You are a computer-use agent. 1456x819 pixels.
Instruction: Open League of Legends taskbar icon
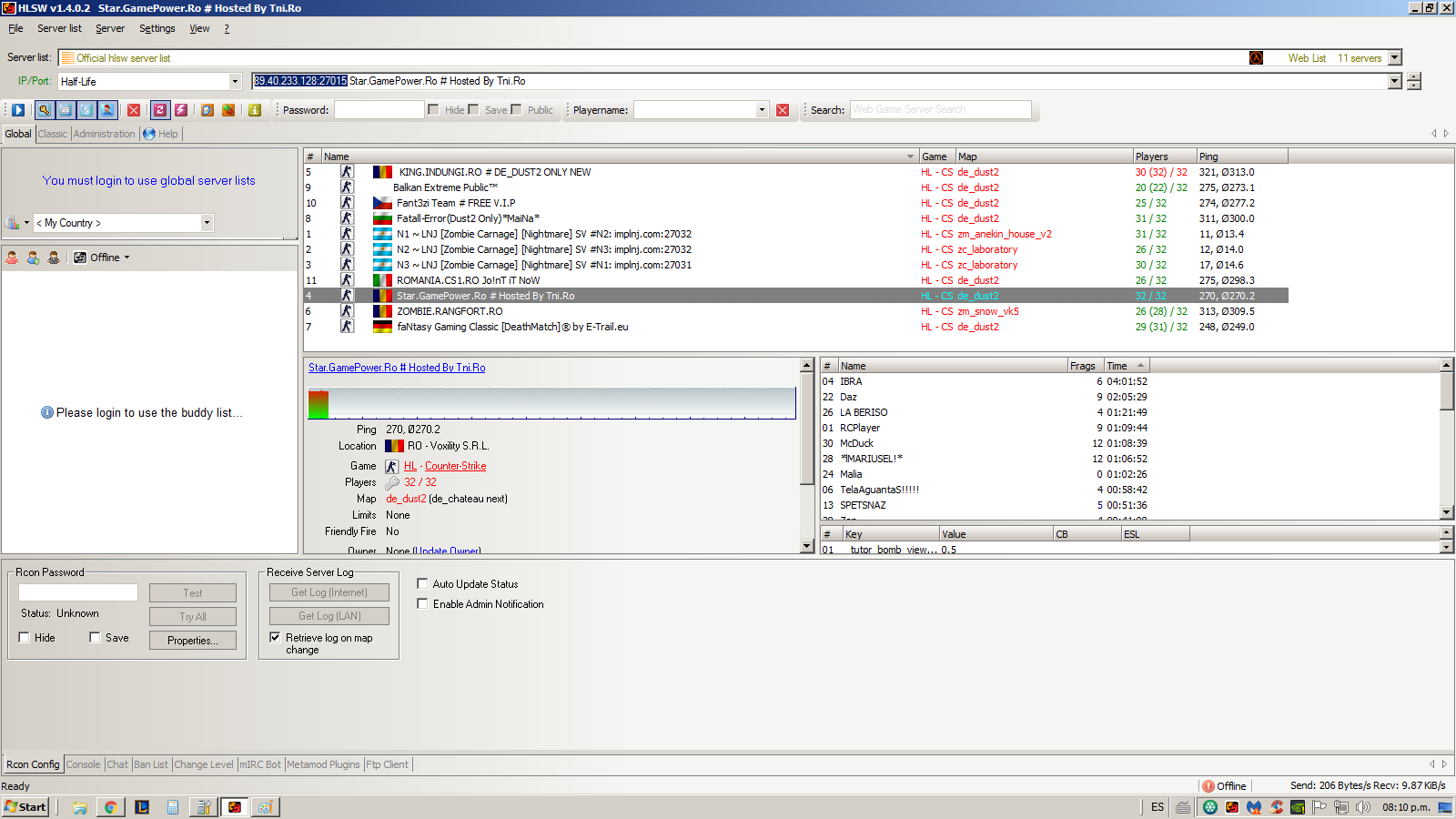click(142, 807)
